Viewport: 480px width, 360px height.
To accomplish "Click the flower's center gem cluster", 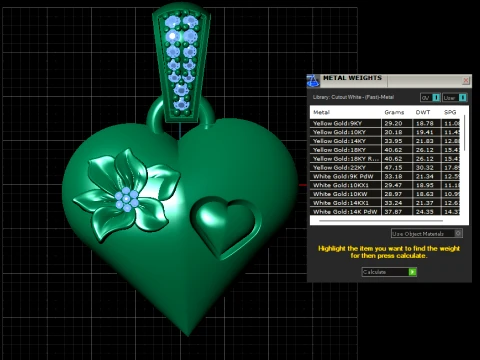I will 127,199.
